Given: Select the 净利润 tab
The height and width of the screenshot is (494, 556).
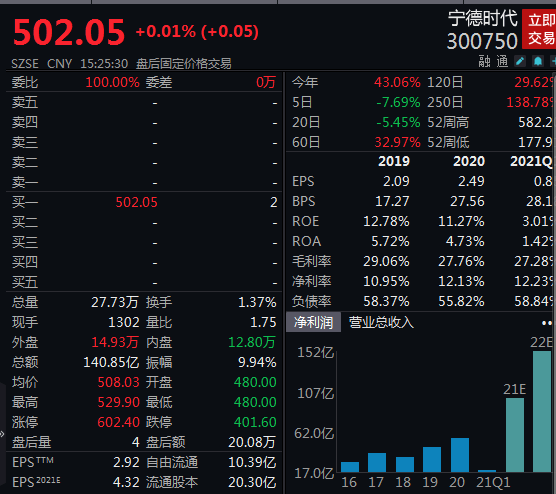Looking at the screenshot, I should [x=313, y=322].
